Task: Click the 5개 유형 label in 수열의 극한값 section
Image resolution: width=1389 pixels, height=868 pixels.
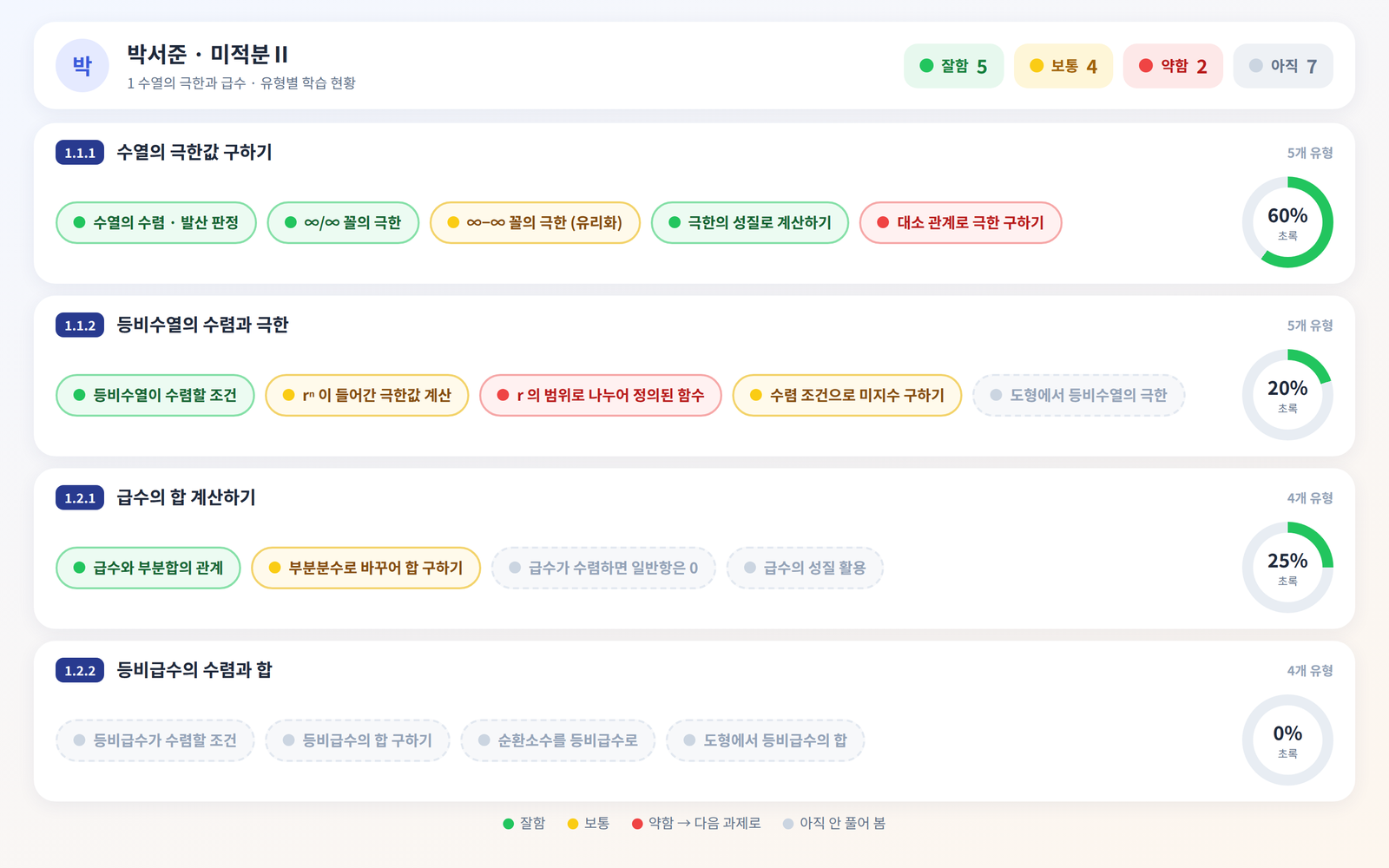Action: tap(1310, 153)
